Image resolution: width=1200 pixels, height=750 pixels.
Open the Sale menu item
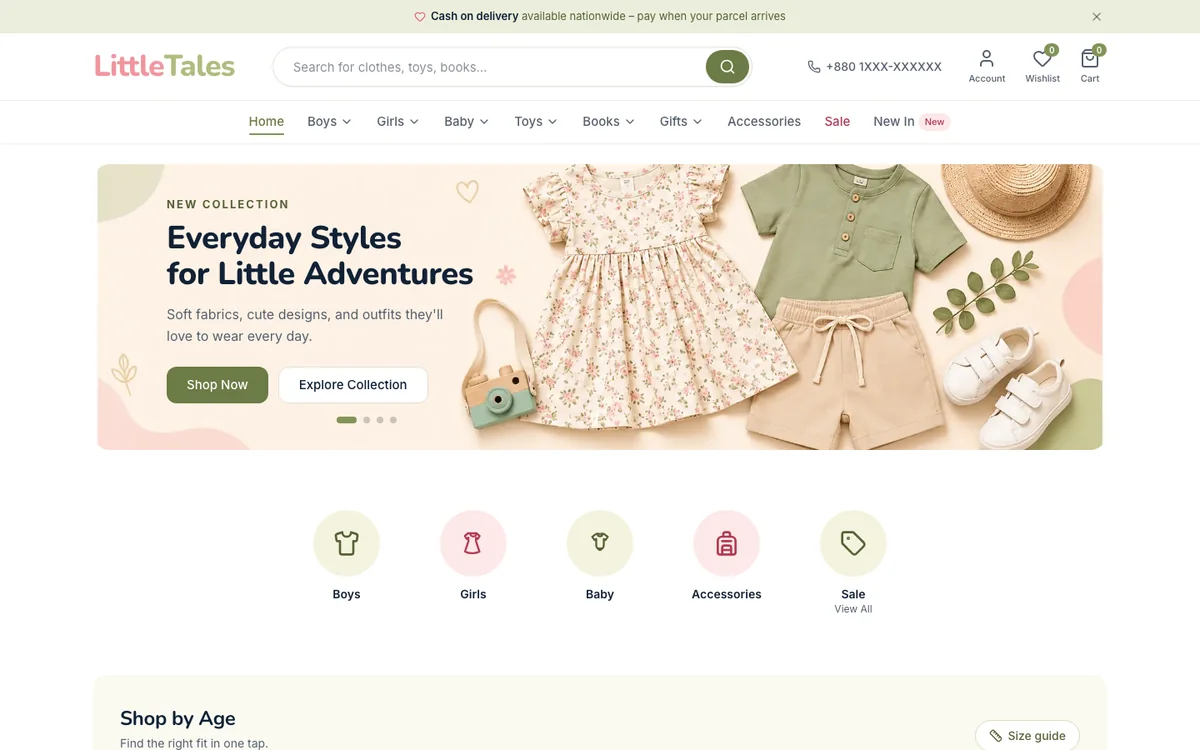pyautogui.click(x=837, y=121)
